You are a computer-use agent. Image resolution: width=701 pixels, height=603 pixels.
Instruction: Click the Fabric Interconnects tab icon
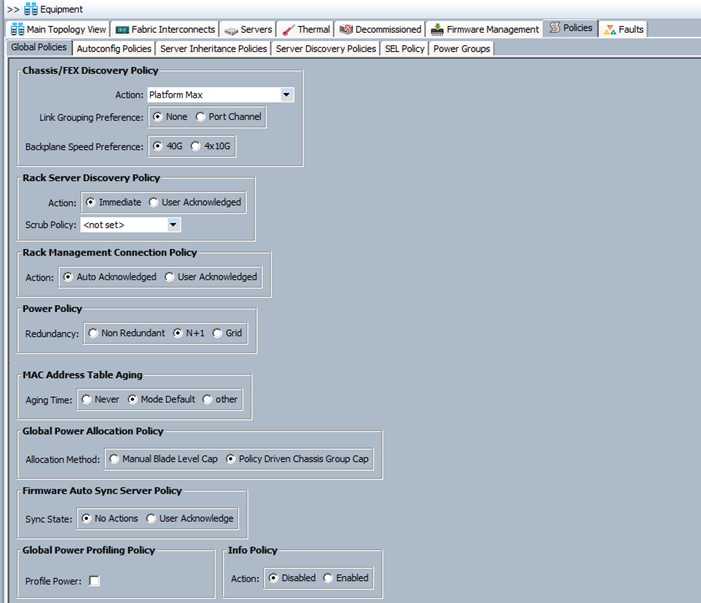coord(122,30)
